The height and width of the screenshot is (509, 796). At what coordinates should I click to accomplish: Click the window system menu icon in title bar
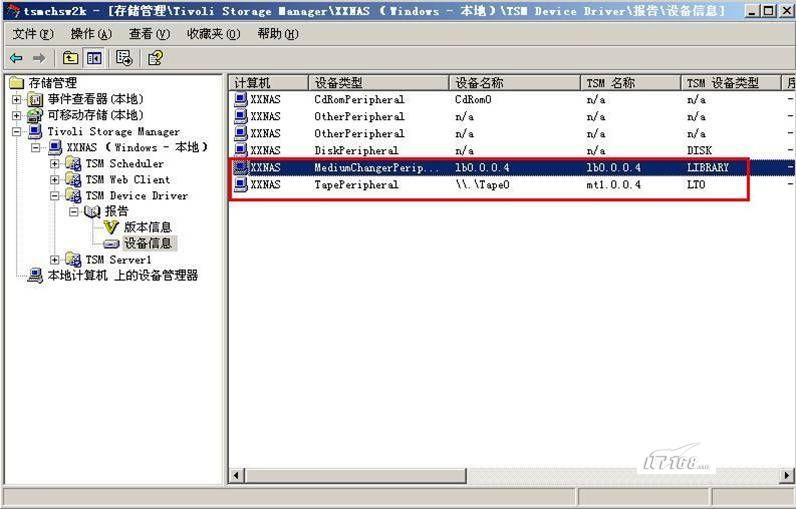click(x=12, y=11)
